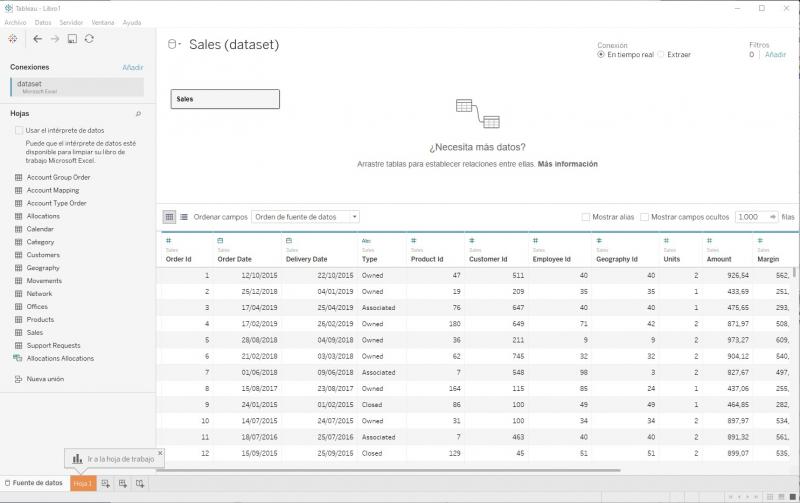800x503 pixels.
Task: Close the 'Ir a la hoja de trabajo' tooltip
Action: (160, 452)
